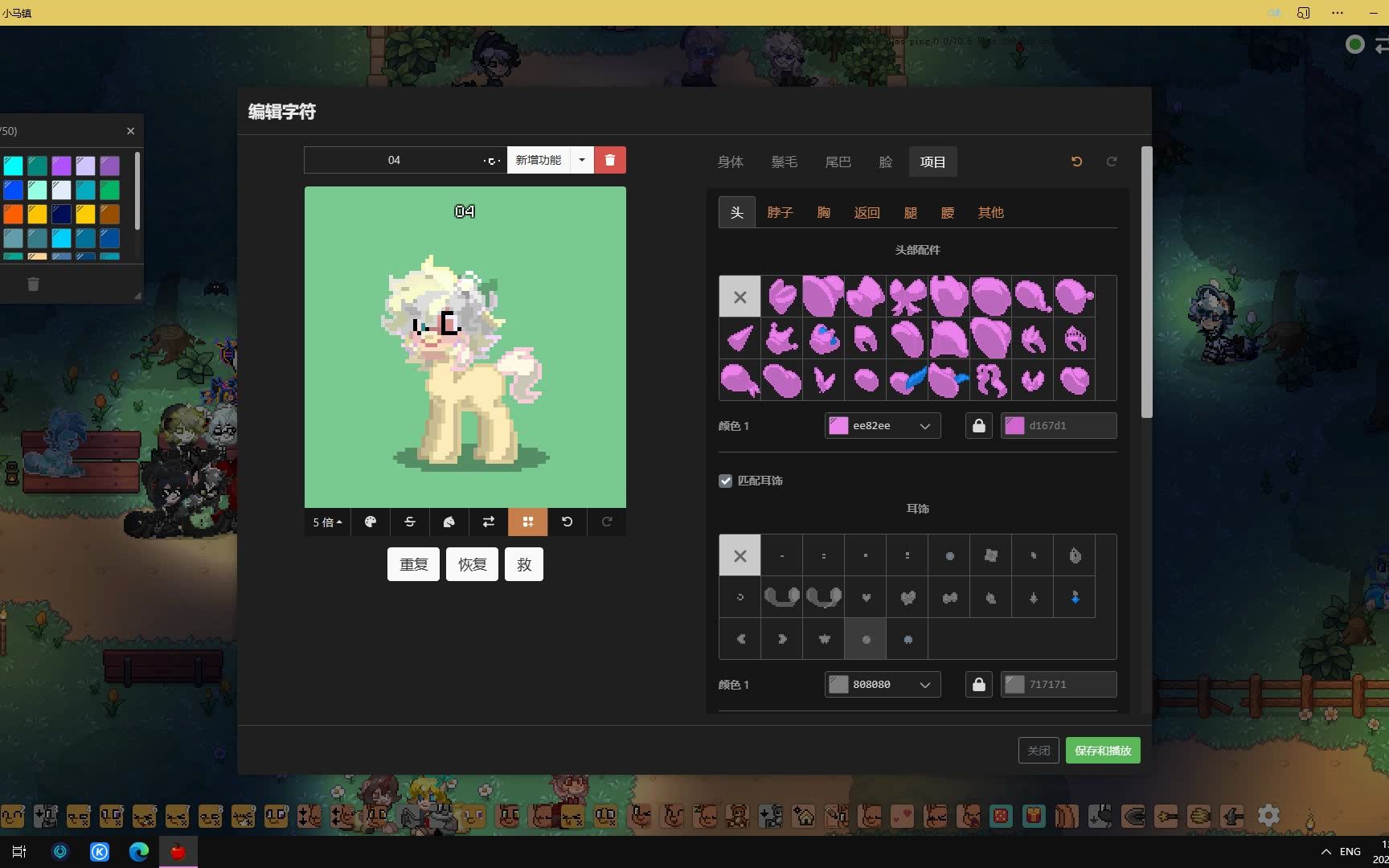Click the 新增功能 button
1389x868 pixels.
(539, 160)
